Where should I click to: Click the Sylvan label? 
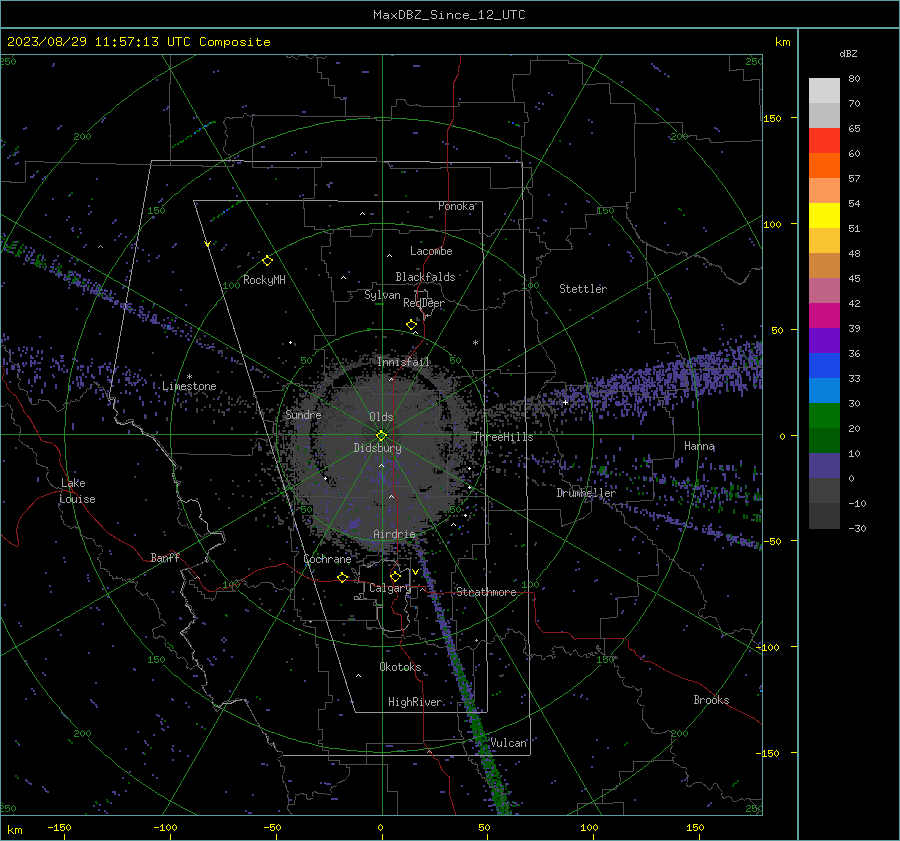click(x=382, y=295)
